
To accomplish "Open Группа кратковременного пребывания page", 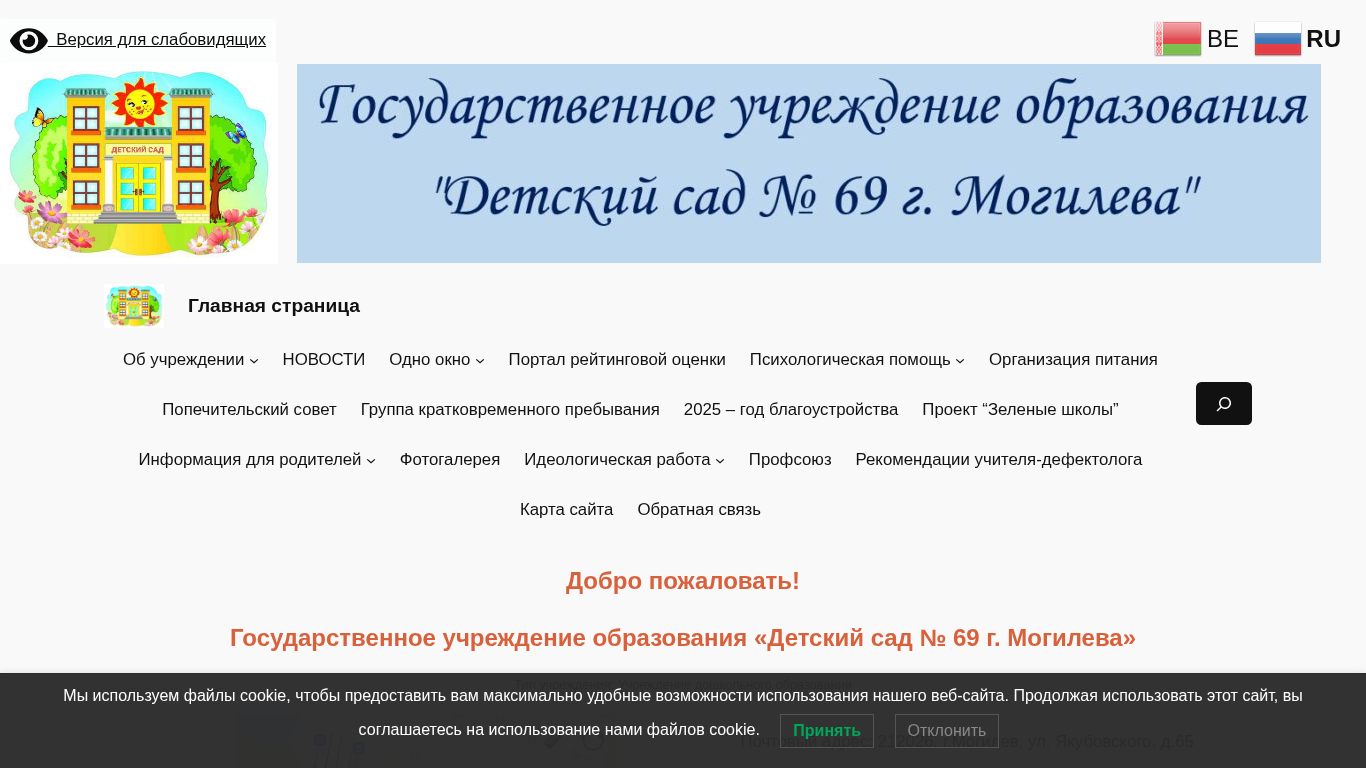I will [x=510, y=410].
